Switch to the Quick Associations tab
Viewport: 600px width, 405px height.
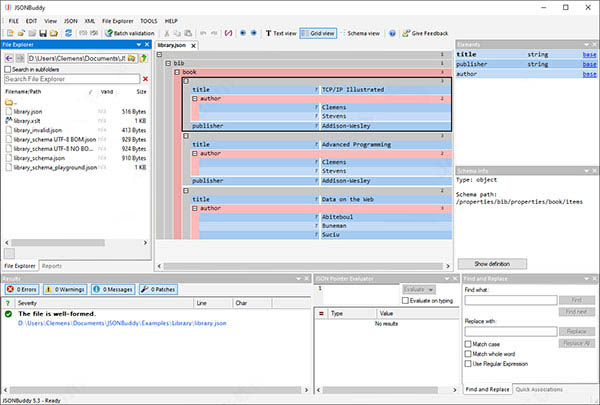(x=540, y=388)
